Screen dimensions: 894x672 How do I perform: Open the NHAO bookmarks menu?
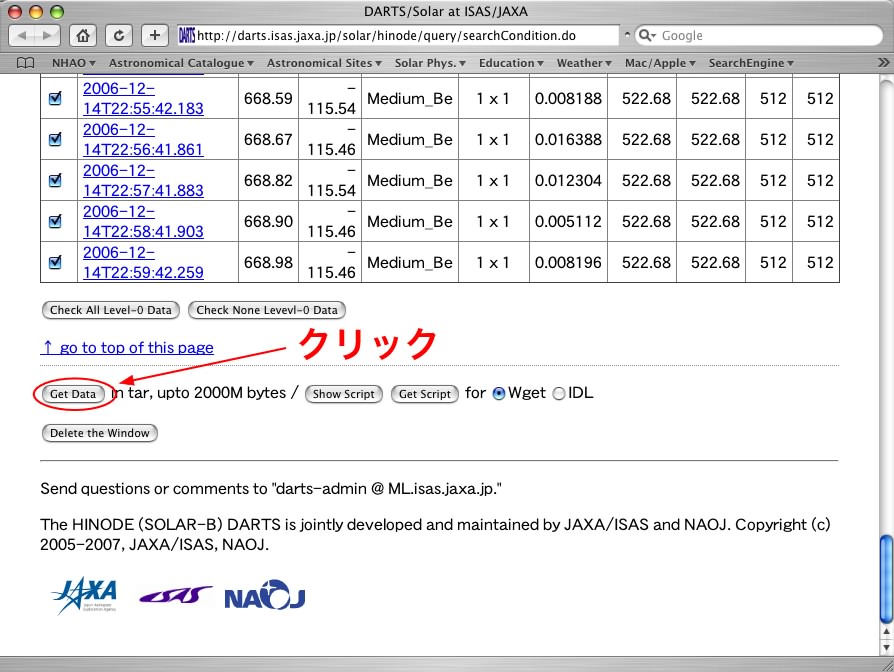[x=73, y=63]
